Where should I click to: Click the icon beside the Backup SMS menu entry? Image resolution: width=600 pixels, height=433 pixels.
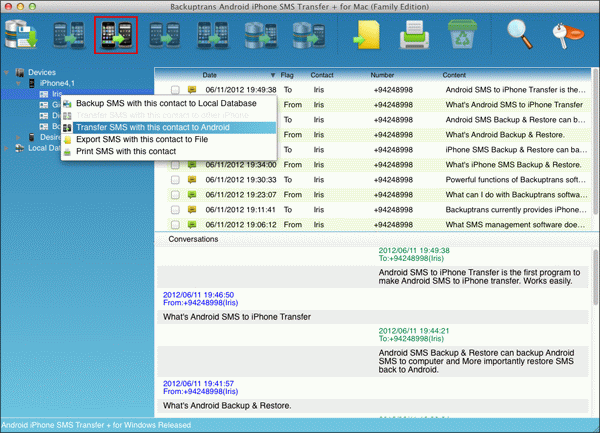(67, 104)
